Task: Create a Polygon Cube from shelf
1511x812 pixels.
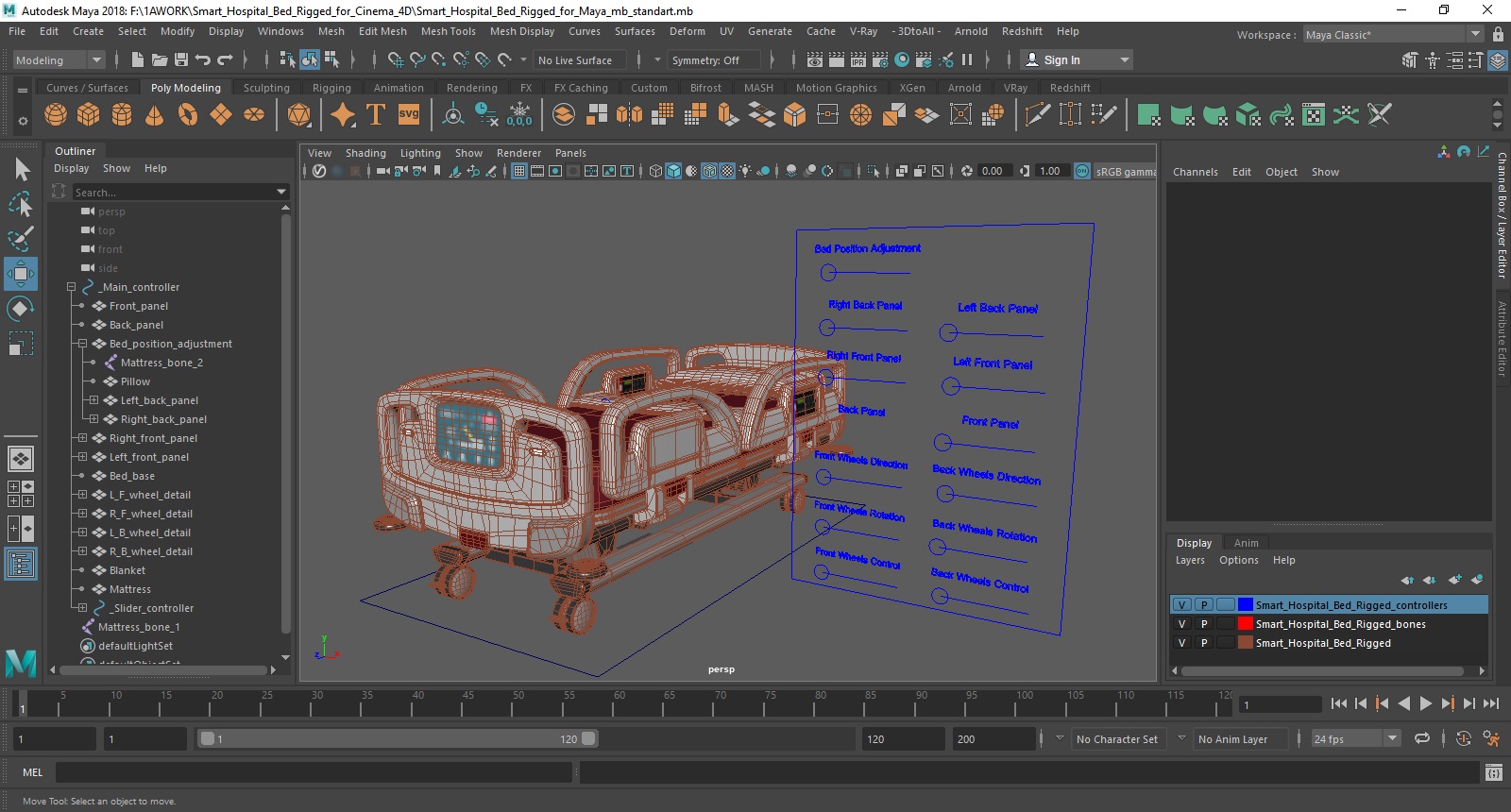Action: [89, 115]
